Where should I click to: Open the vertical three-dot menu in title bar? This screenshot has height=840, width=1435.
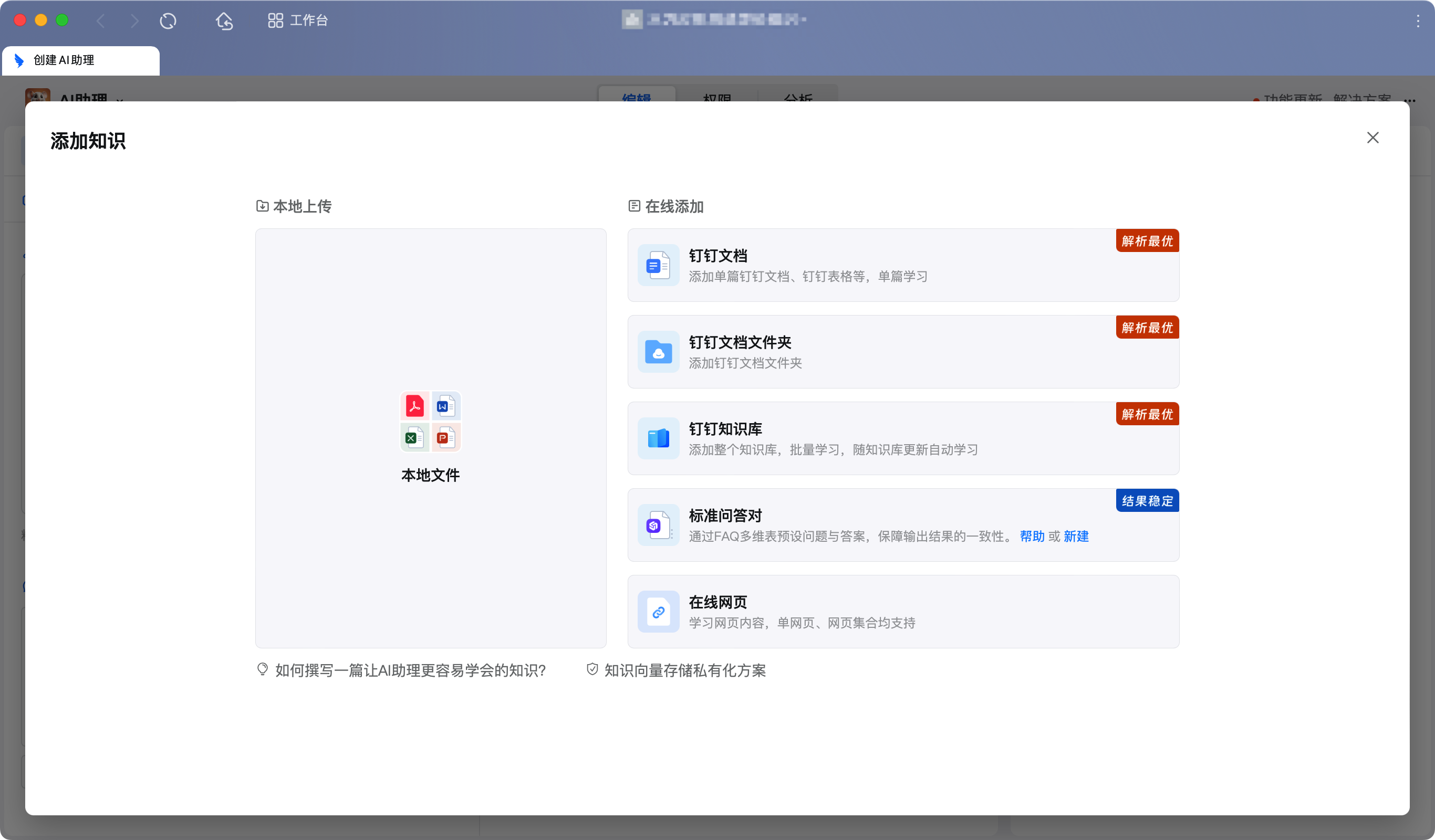tap(1417, 21)
